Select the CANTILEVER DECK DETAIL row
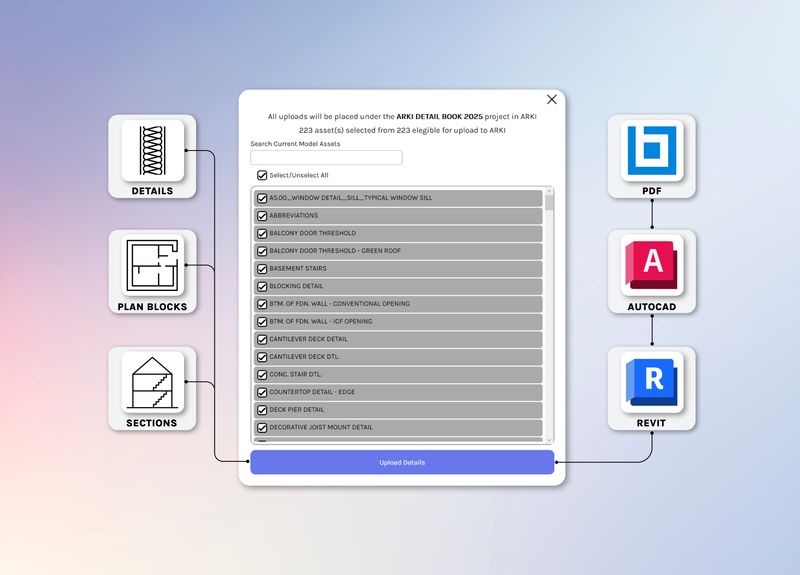The height and width of the screenshot is (575, 800). click(x=400, y=339)
